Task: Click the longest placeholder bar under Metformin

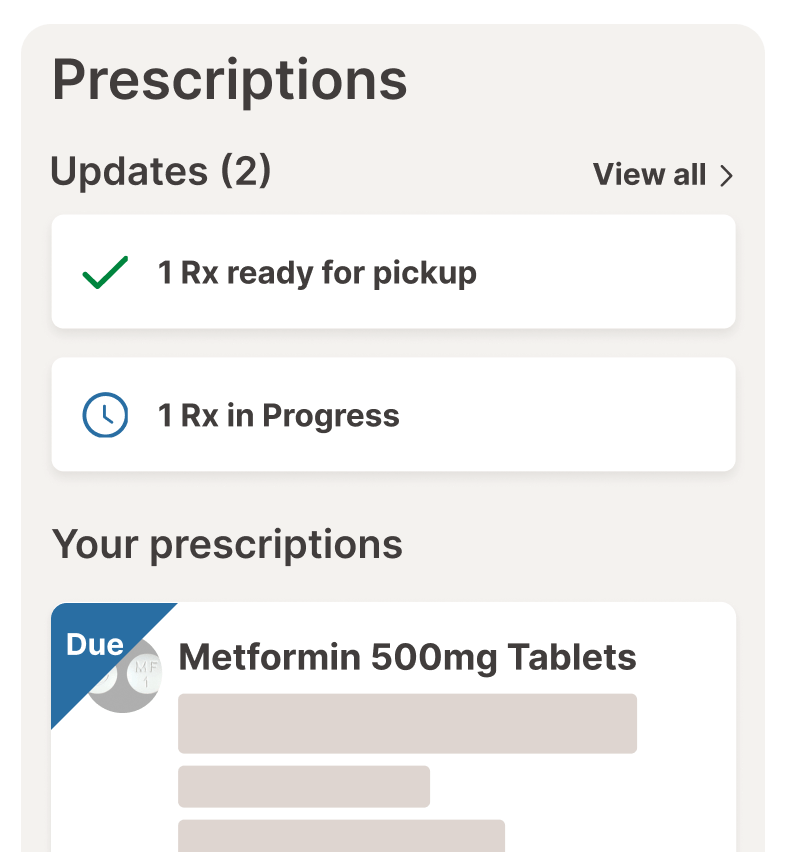Action: point(407,723)
